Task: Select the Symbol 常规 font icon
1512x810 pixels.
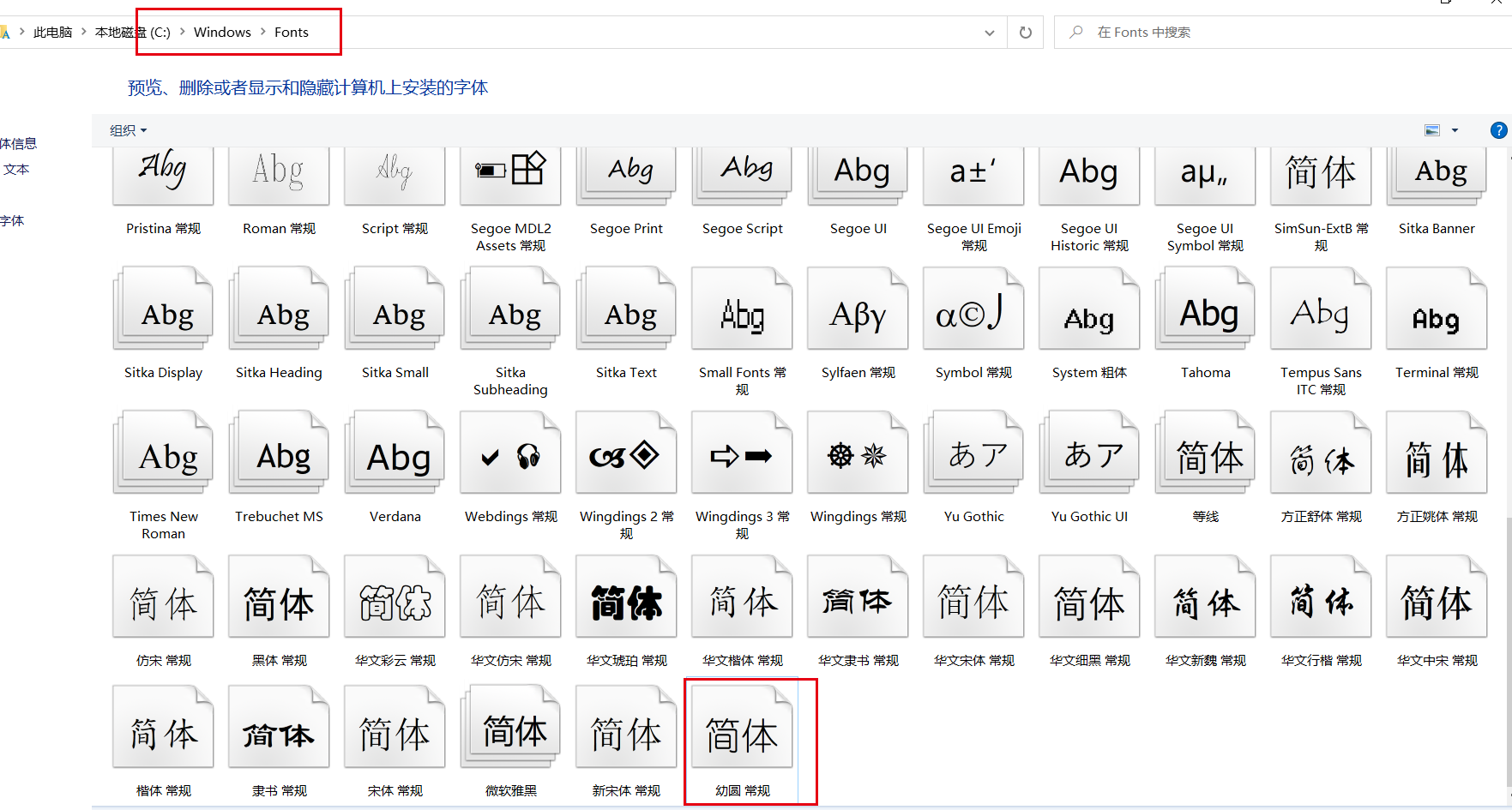Action: 973,309
